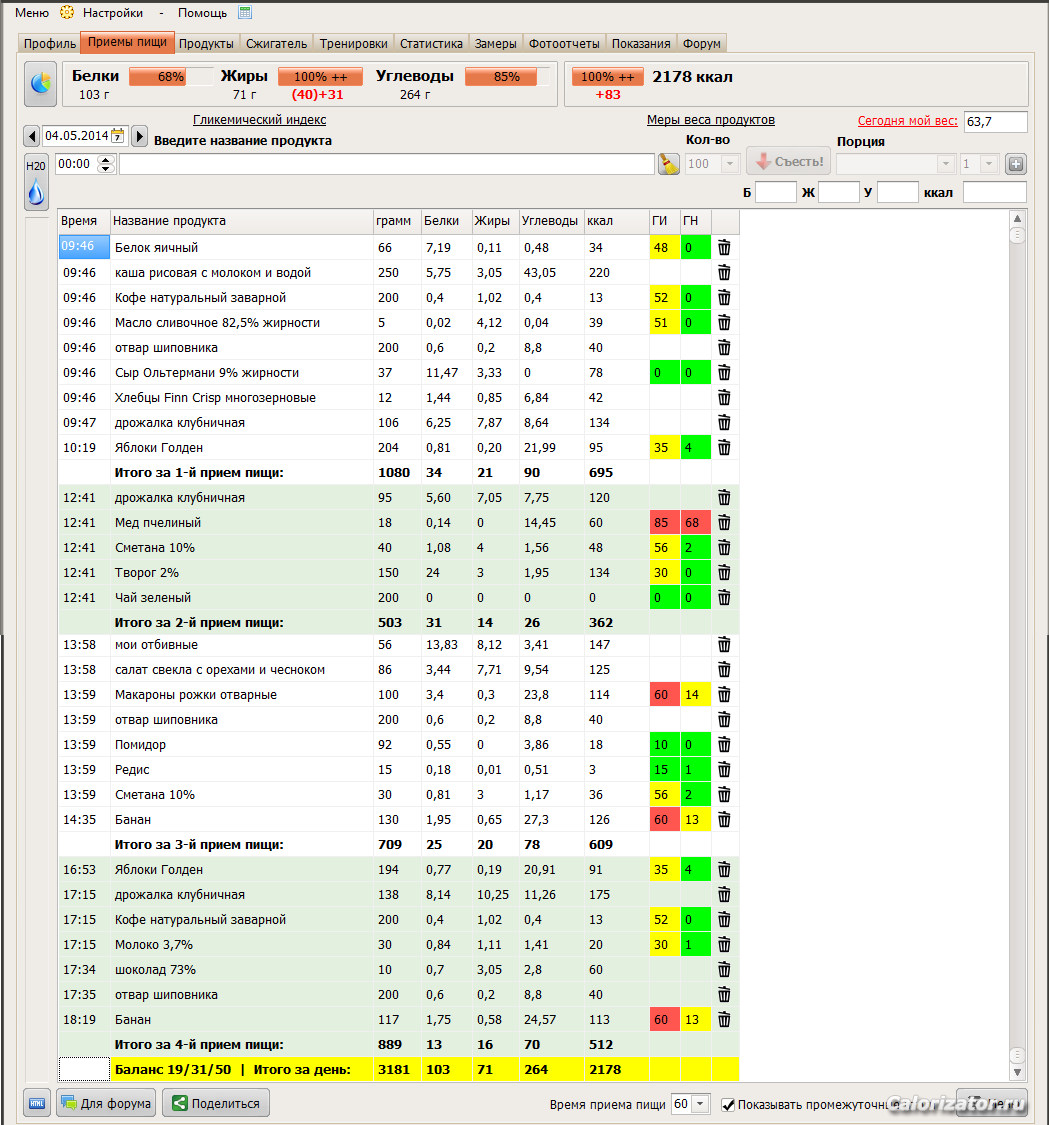
Task: Click the ккал value input field
Action: (994, 192)
